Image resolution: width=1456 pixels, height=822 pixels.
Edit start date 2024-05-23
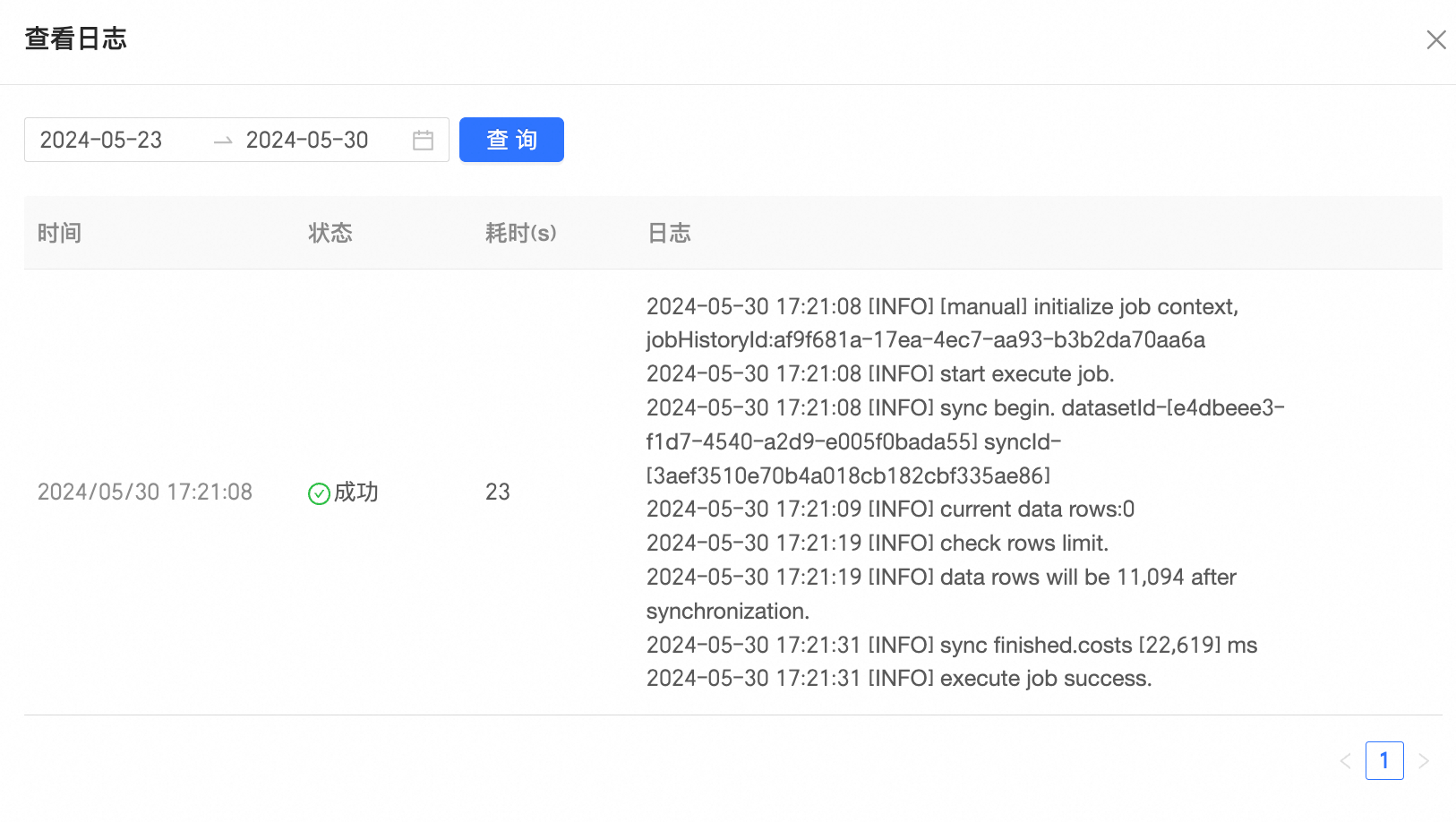tap(101, 140)
